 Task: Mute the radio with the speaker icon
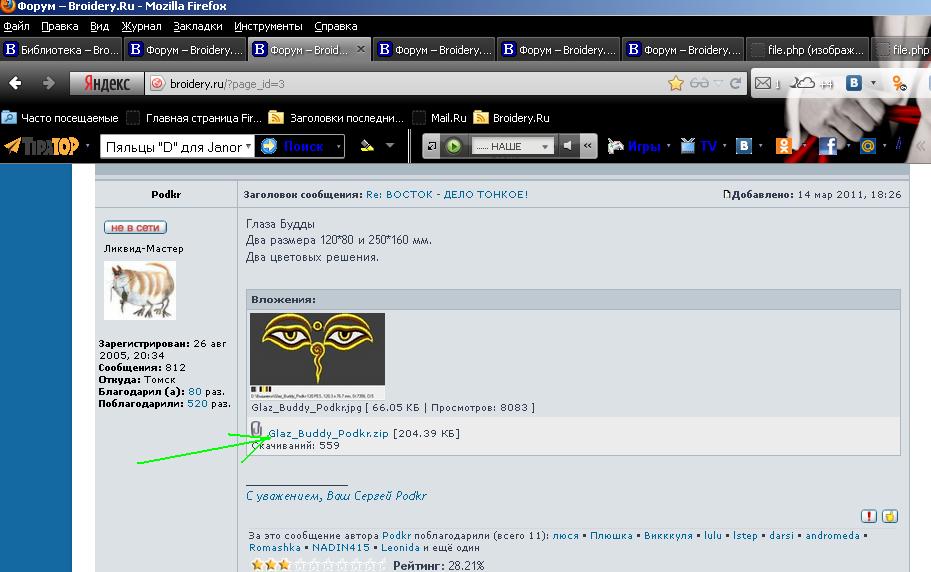click(x=568, y=146)
